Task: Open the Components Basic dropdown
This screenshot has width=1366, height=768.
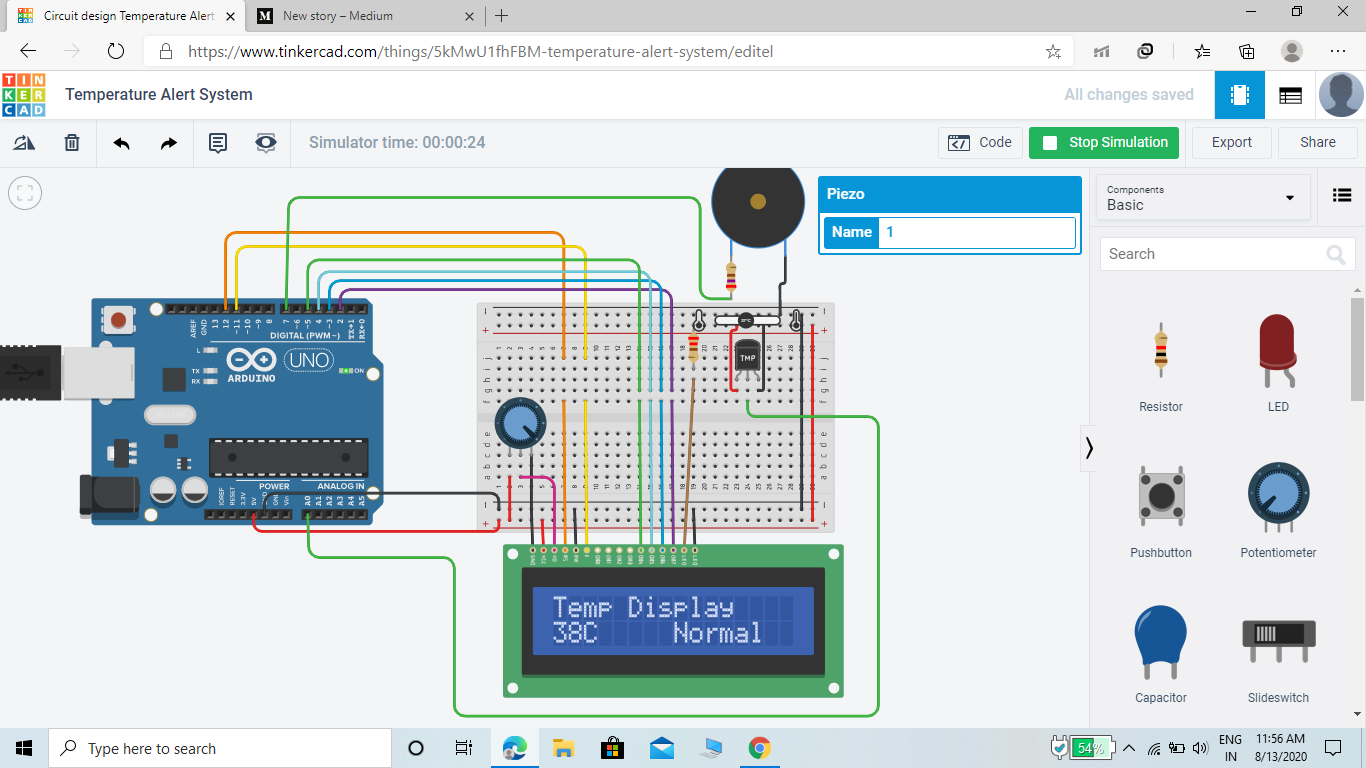Action: [1202, 197]
